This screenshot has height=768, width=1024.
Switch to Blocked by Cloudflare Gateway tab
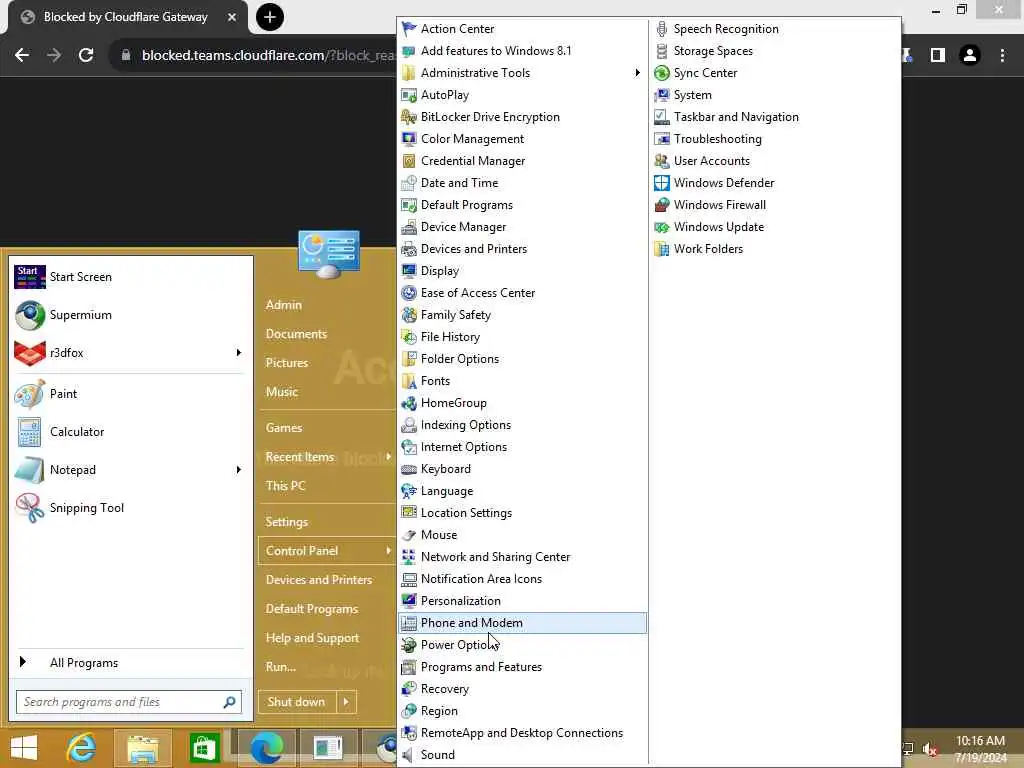127,17
